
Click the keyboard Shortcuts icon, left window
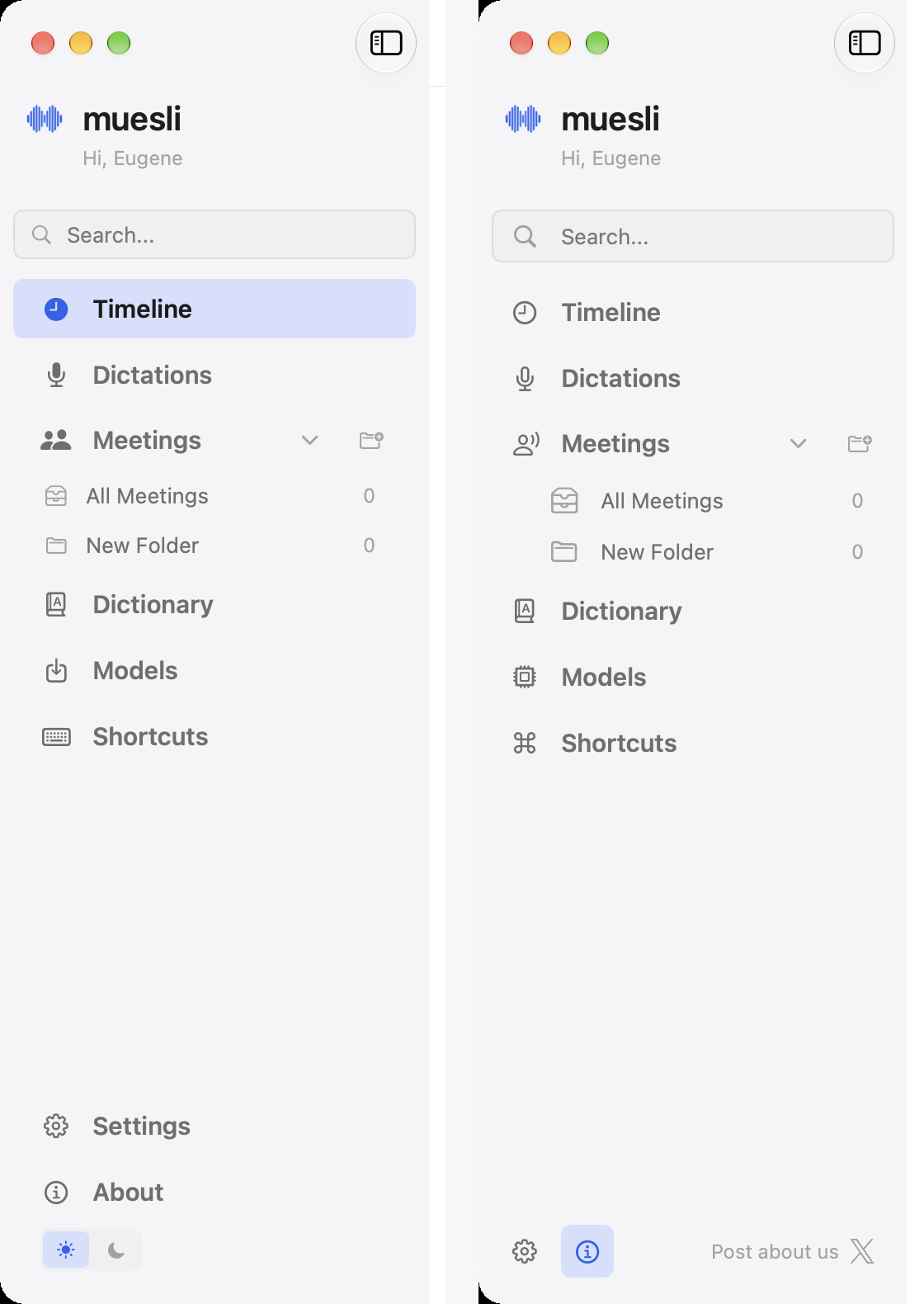click(56, 737)
